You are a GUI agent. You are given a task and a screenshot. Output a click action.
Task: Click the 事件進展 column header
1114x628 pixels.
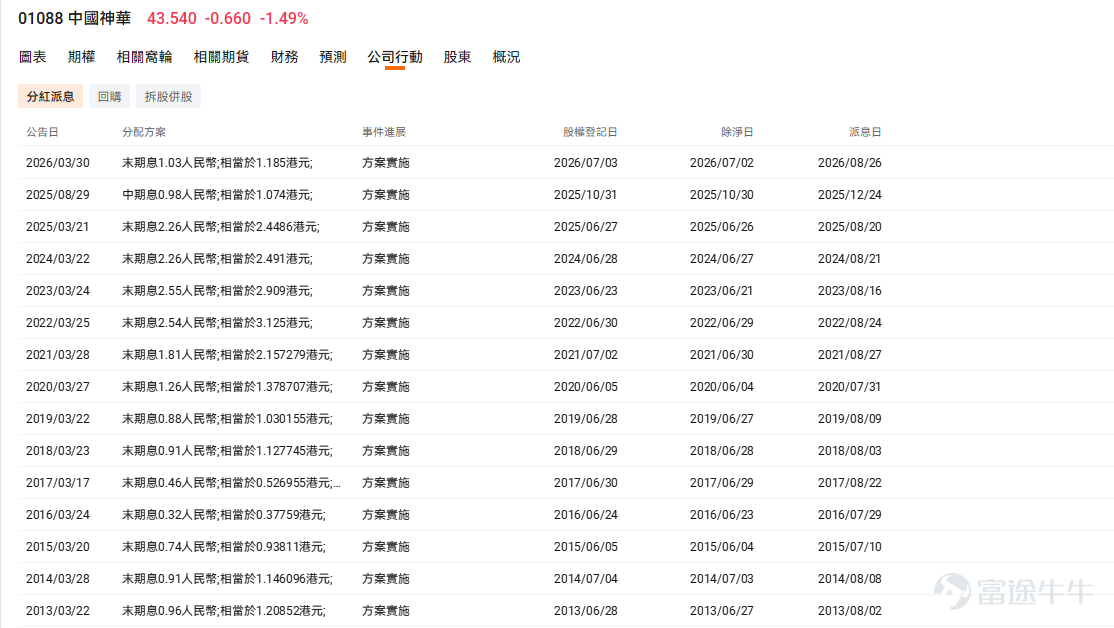click(x=384, y=132)
